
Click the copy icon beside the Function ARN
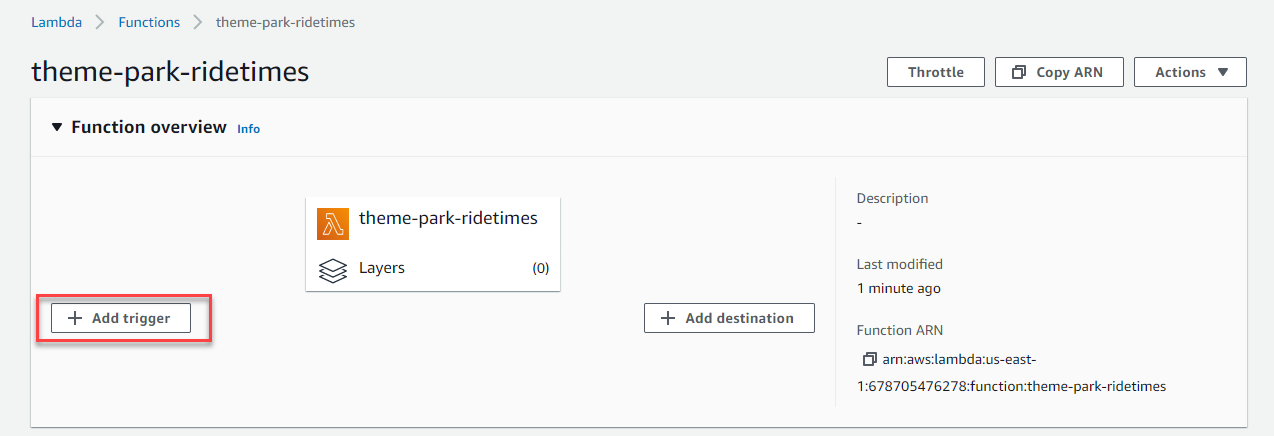coord(869,359)
